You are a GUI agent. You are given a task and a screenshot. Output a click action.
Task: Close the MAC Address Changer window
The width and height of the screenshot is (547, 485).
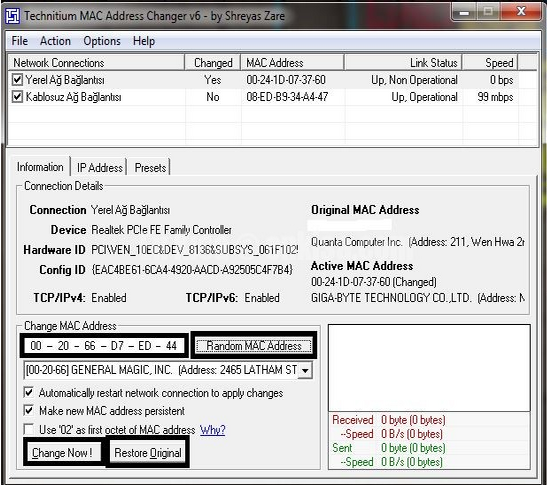point(521,12)
